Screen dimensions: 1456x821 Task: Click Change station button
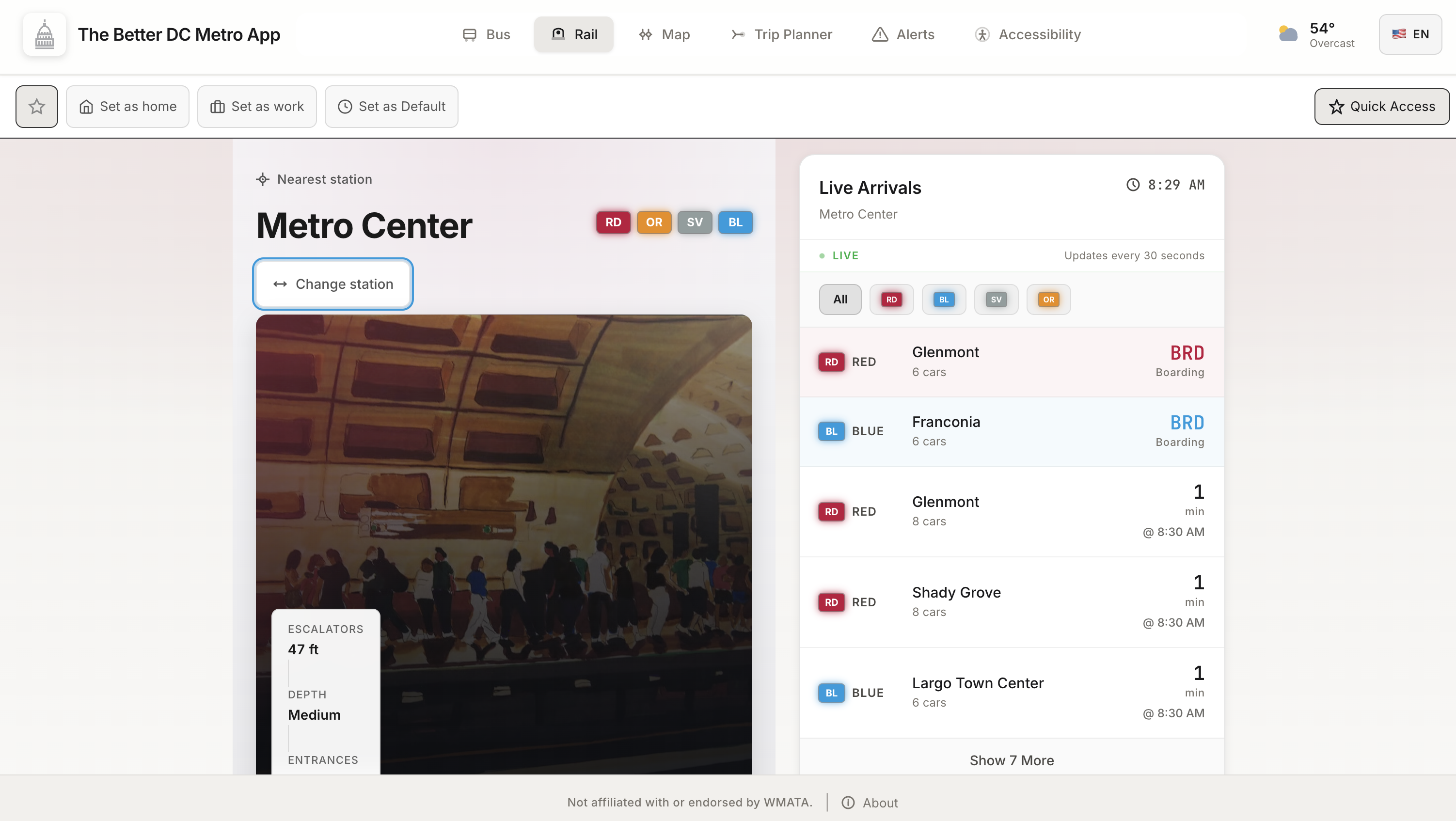333,284
